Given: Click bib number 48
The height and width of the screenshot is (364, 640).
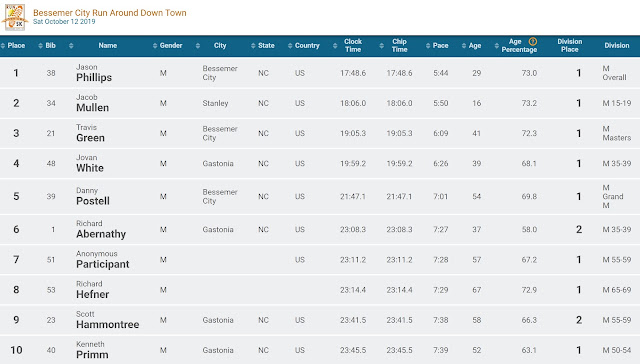Looking at the screenshot, I should click(51, 164).
